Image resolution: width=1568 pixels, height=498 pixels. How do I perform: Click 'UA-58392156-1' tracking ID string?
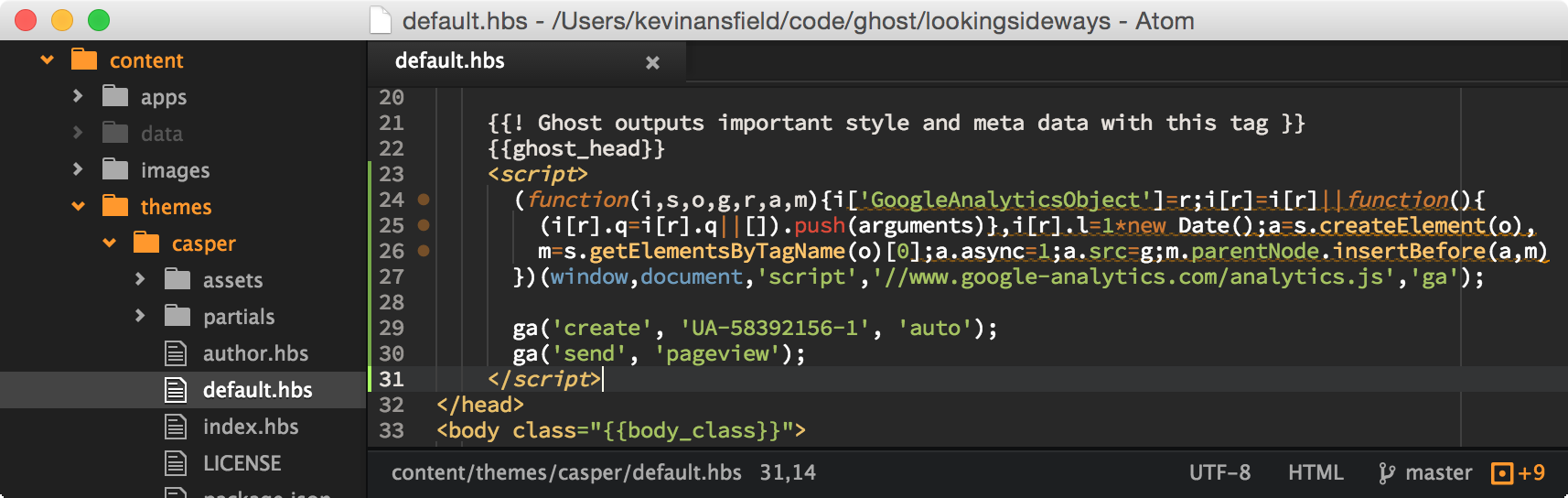point(774,328)
